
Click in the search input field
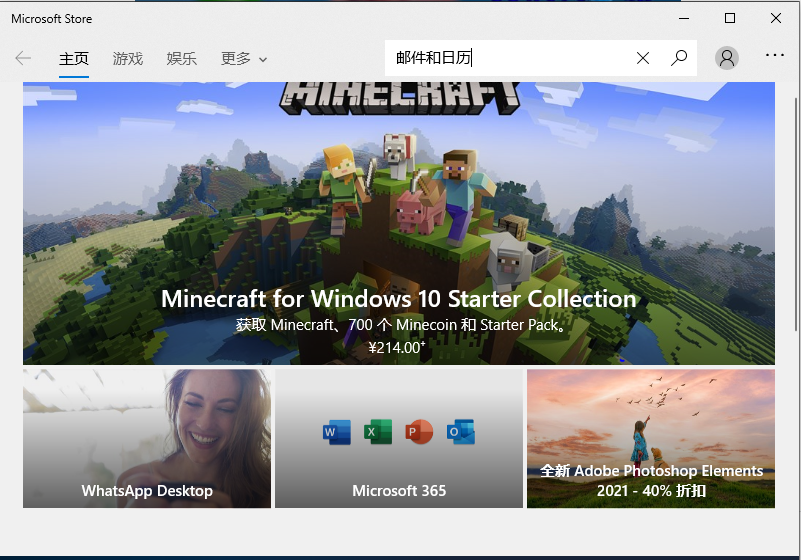click(x=510, y=58)
